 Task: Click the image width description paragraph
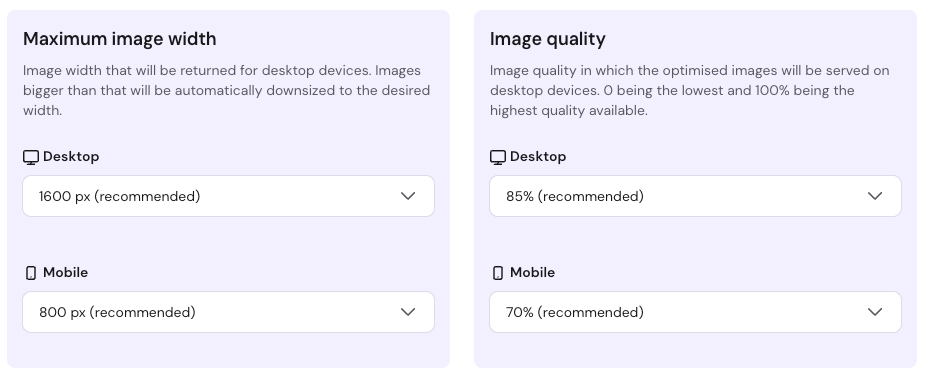[227, 90]
